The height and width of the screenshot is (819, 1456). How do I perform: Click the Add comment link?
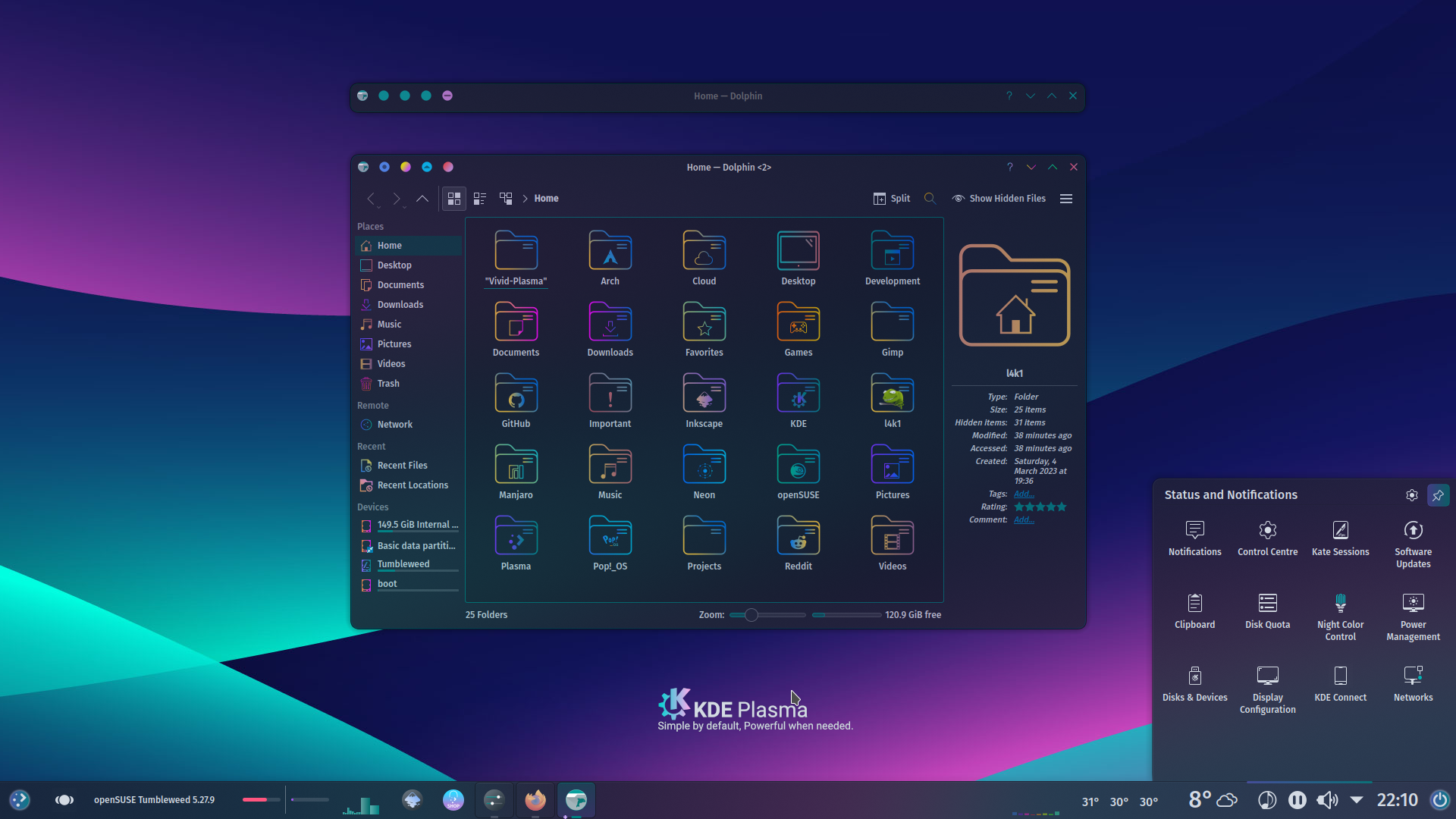tap(1024, 519)
